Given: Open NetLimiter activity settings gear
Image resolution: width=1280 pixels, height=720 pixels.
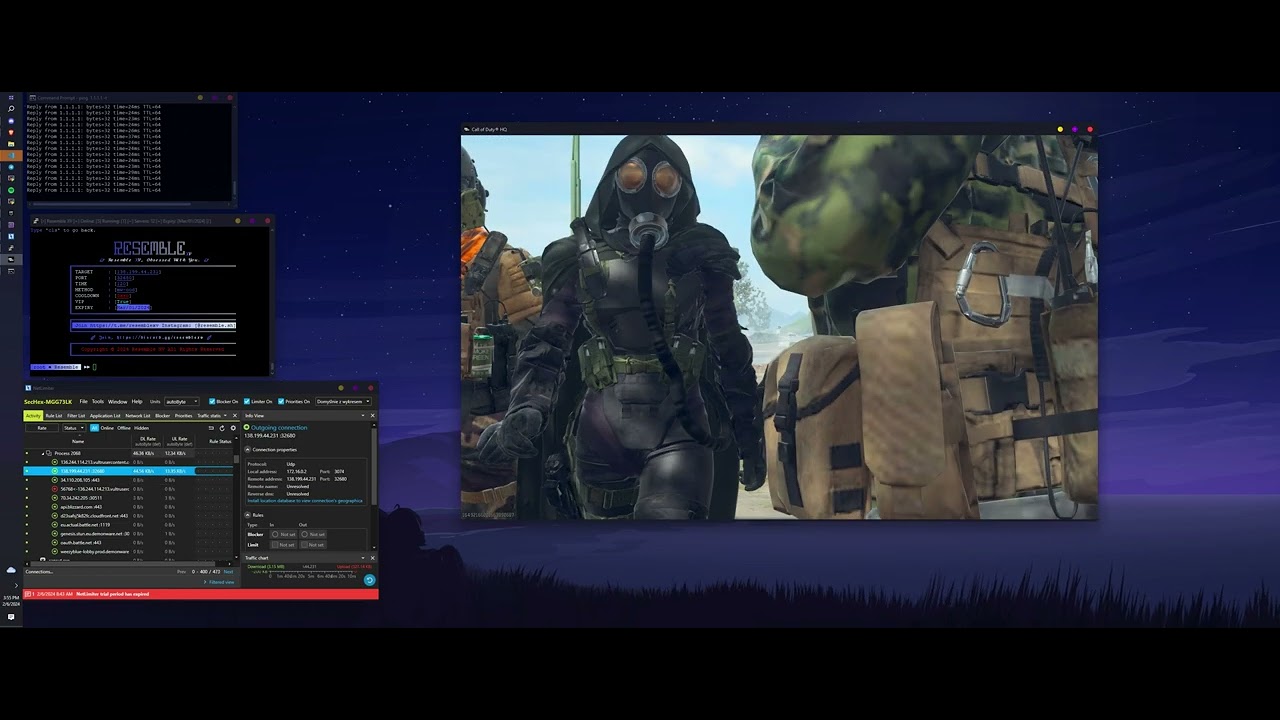Looking at the screenshot, I should pyautogui.click(x=233, y=428).
